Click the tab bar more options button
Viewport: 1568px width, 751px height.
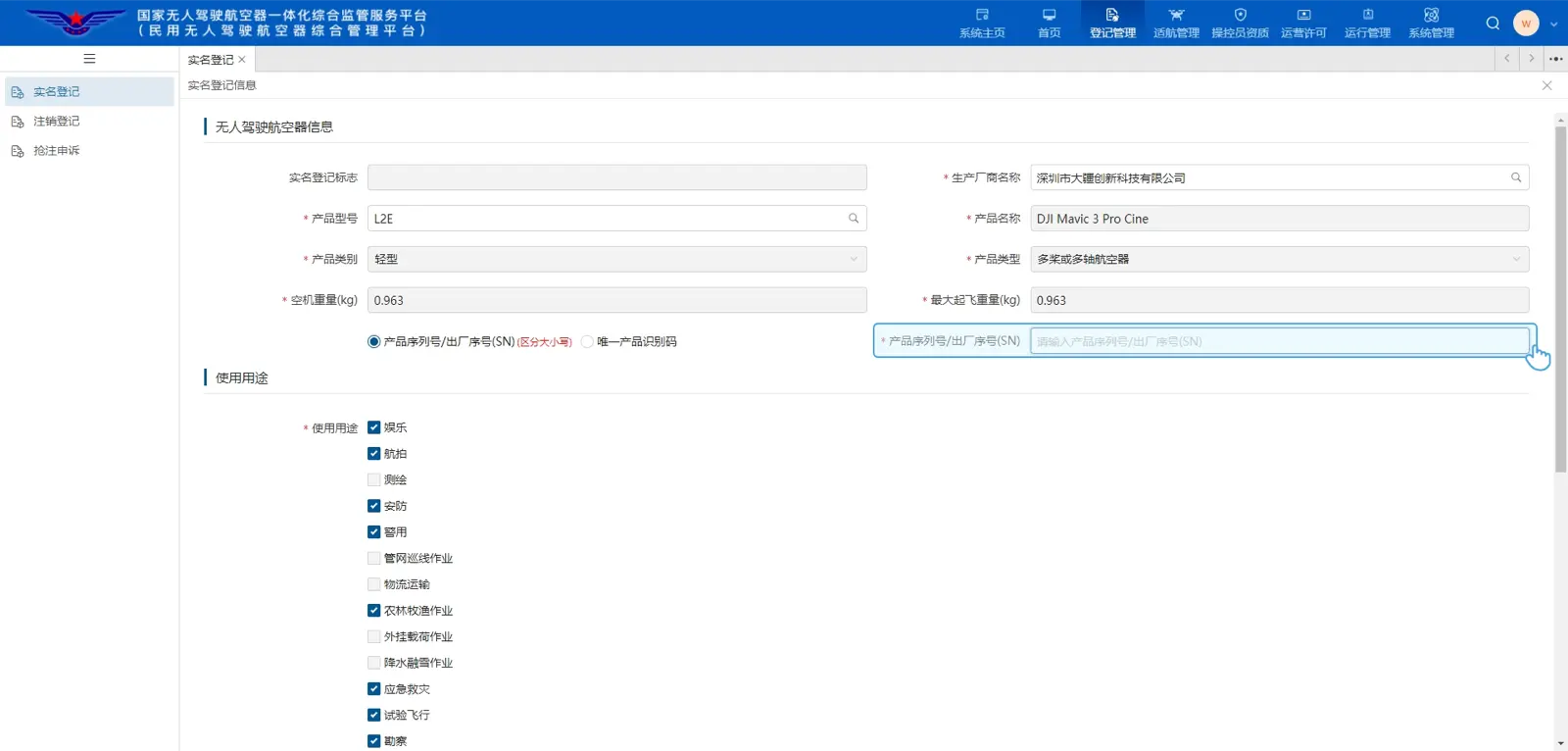1555,59
